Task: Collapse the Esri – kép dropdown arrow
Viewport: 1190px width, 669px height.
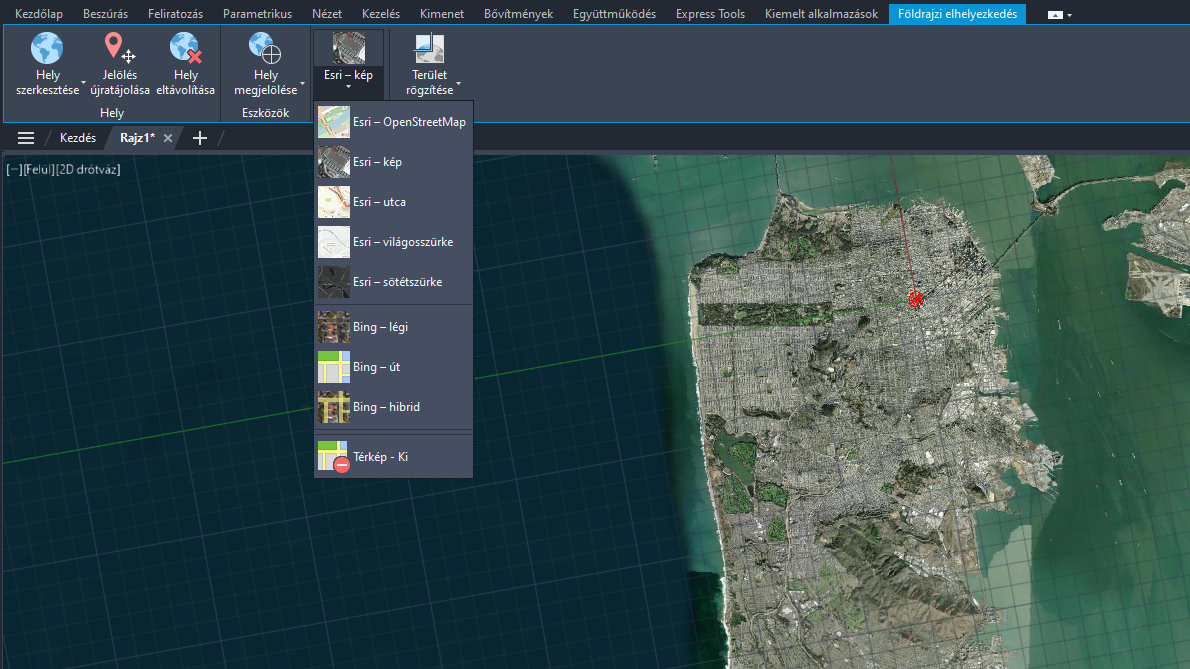Action: 348,87
